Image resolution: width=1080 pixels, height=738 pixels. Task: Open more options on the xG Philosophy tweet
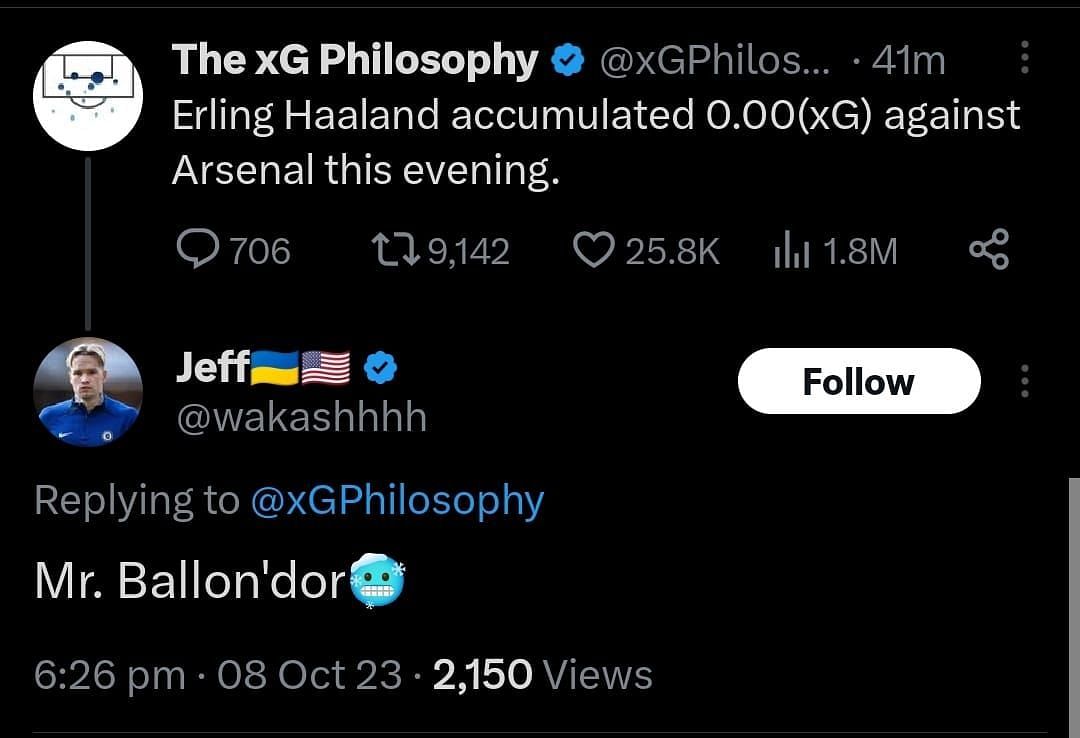point(1025,57)
